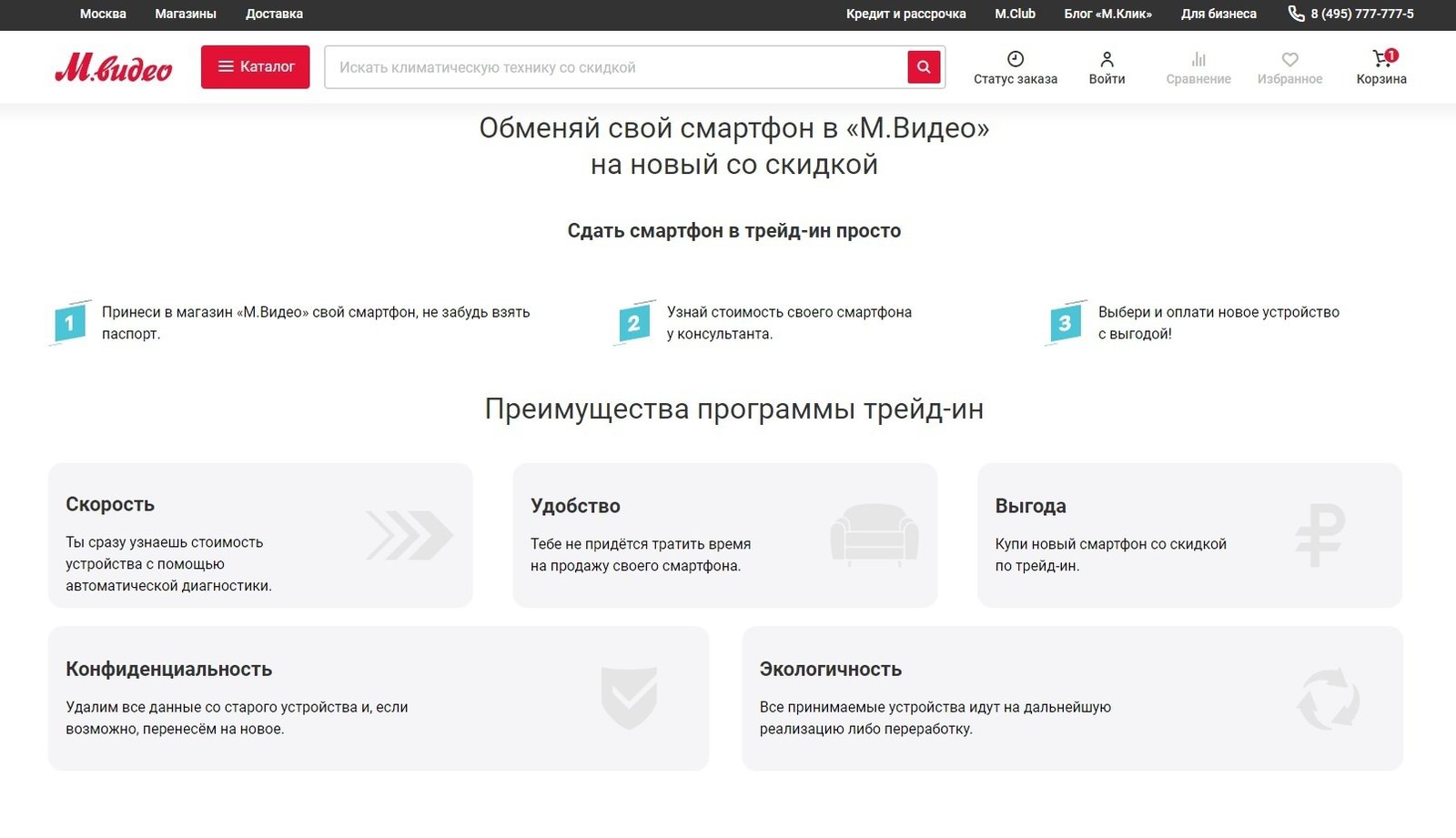1456x838 pixels.
Task: Click the red search magnifier button
Action: point(924,66)
